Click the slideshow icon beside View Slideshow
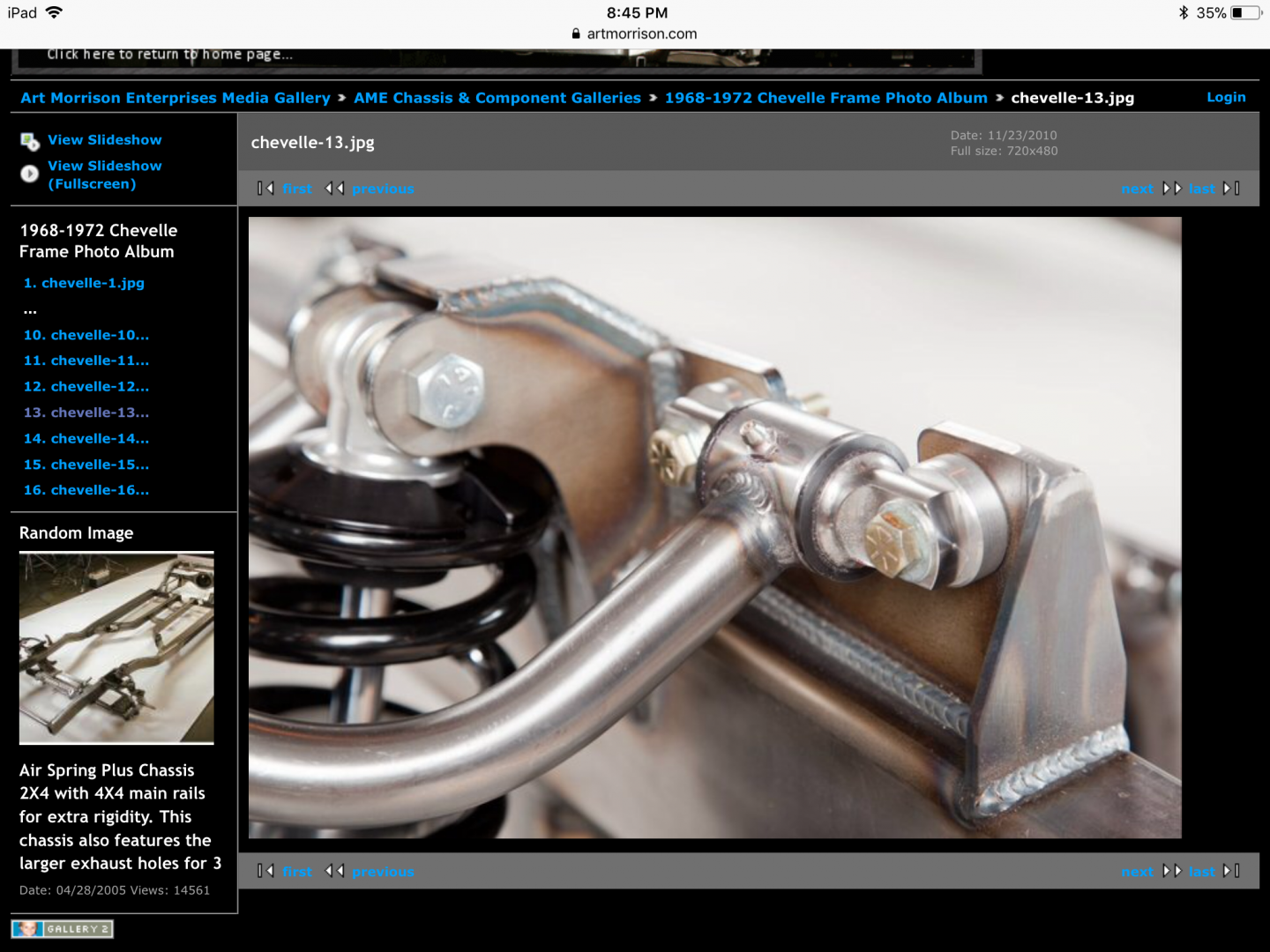The height and width of the screenshot is (952, 1270). [x=30, y=141]
